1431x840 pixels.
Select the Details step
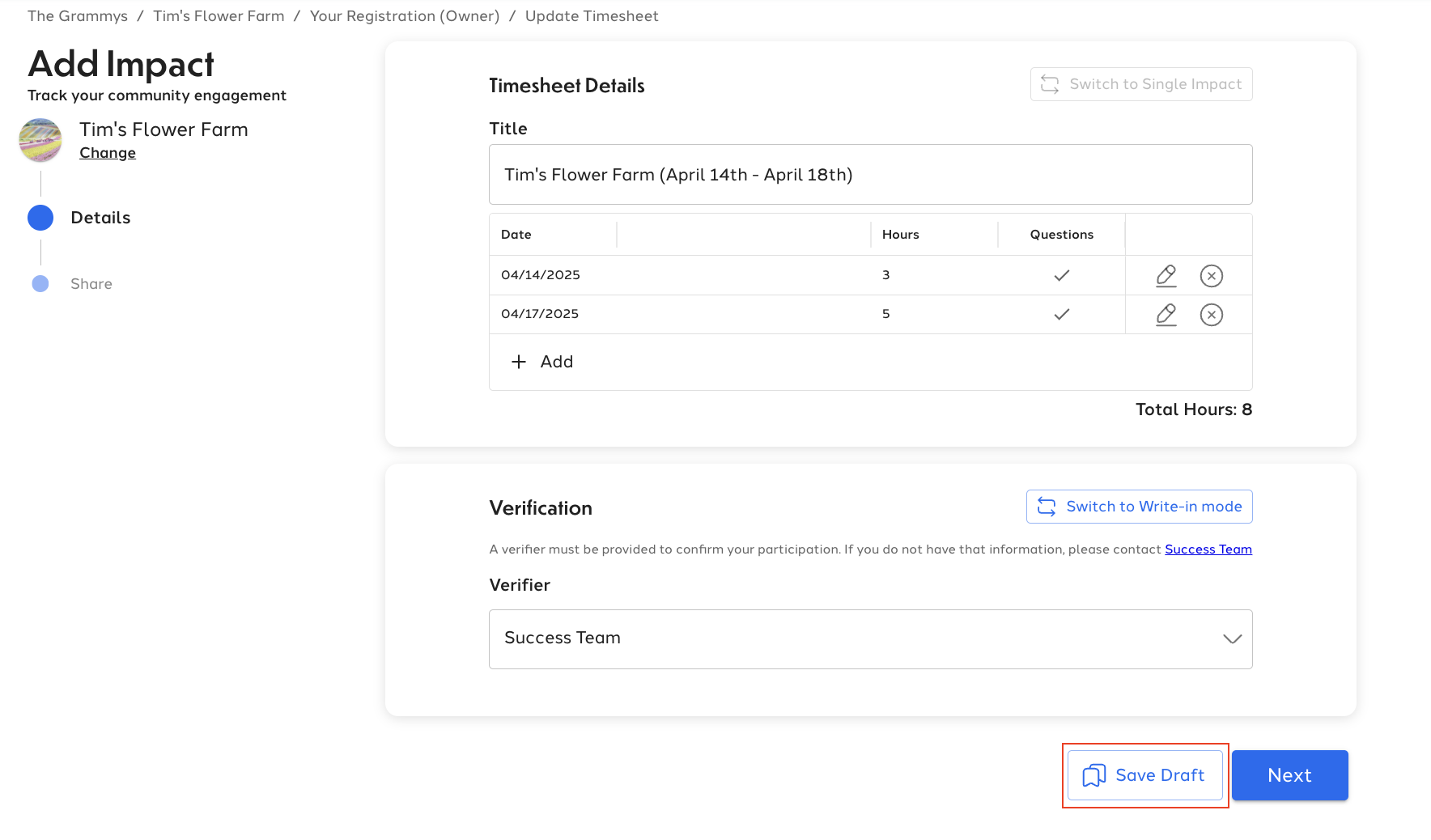click(x=100, y=218)
